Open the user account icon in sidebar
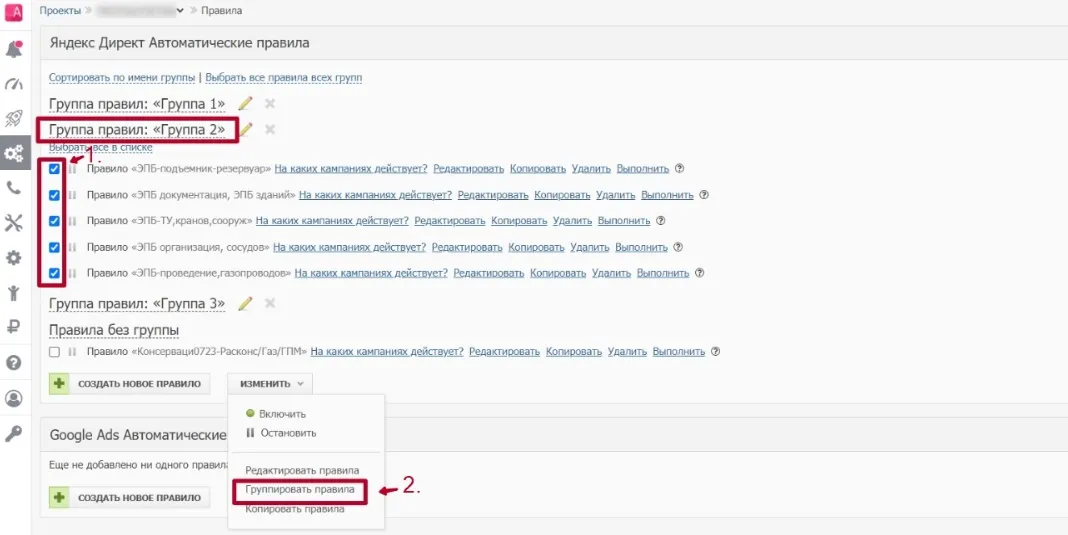 14,399
